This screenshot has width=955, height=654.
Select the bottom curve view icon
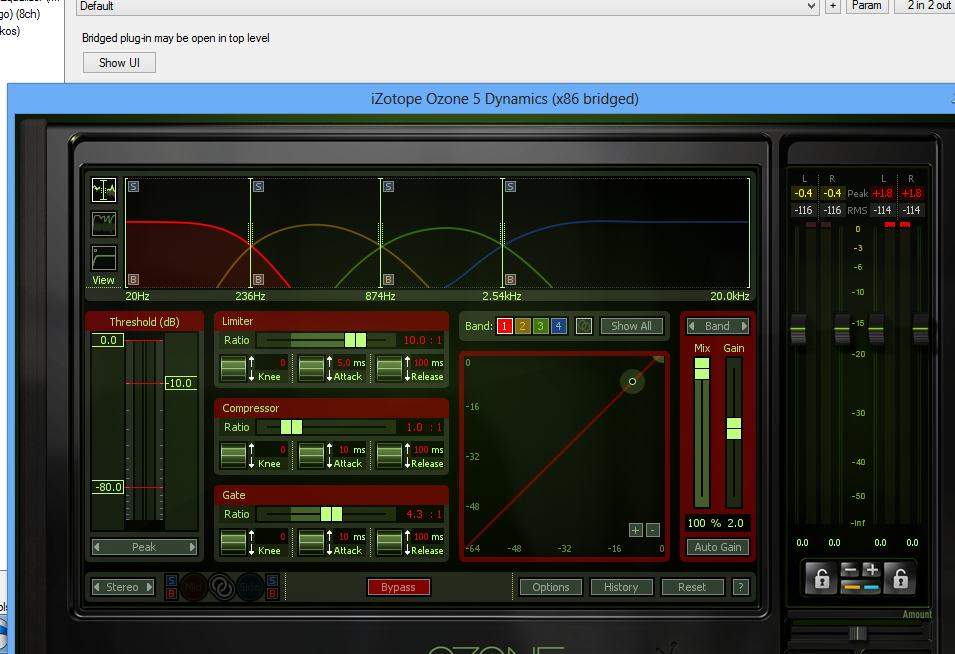pos(103,257)
